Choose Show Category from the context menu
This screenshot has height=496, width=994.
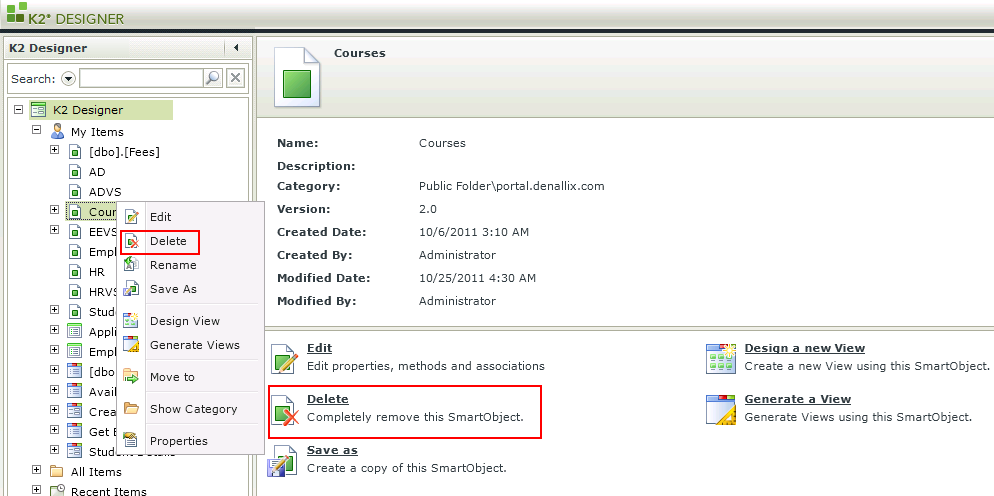click(x=191, y=409)
